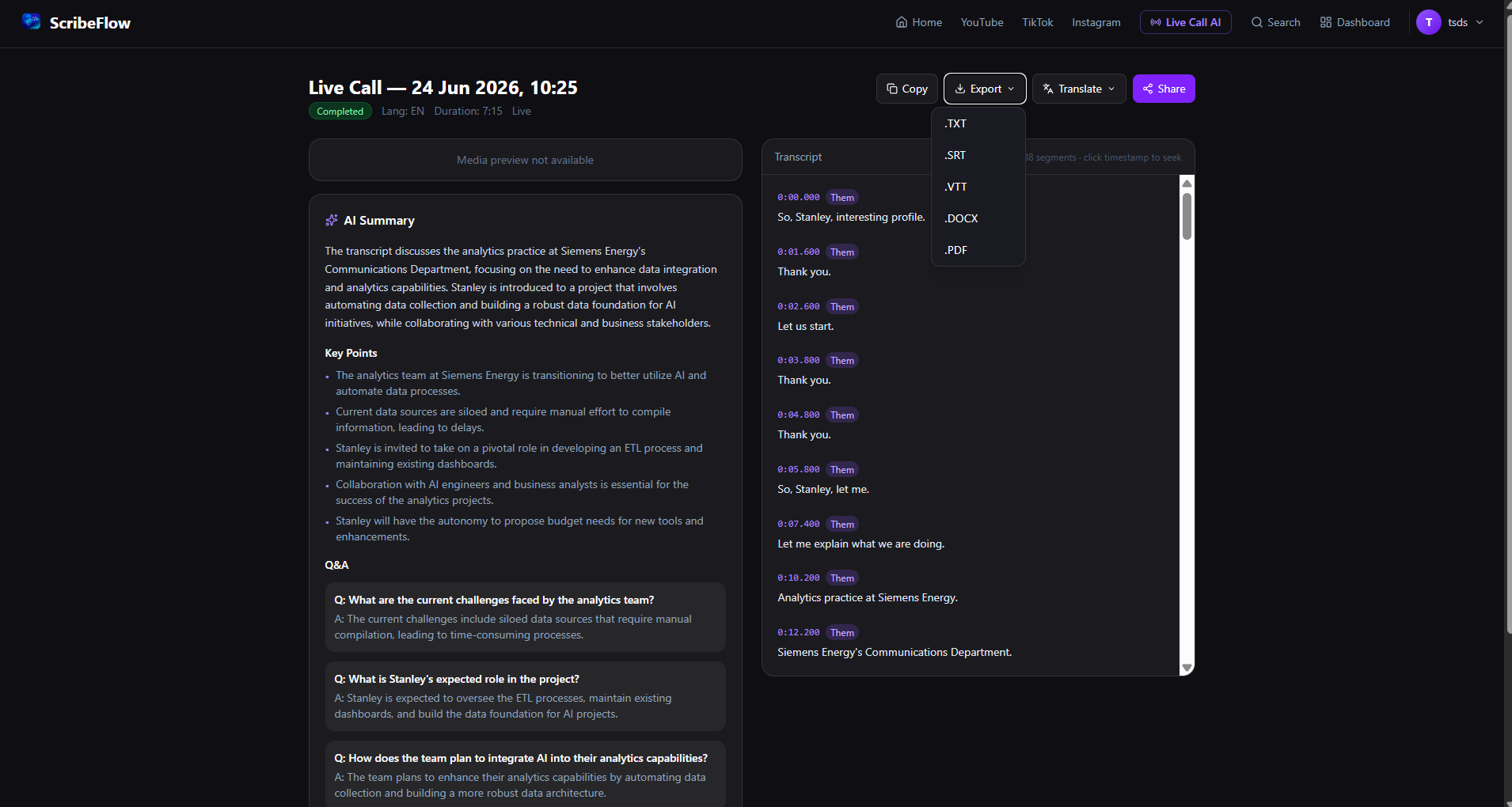Click the Search magnifier icon
The width and height of the screenshot is (1512, 807).
click(1256, 22)
